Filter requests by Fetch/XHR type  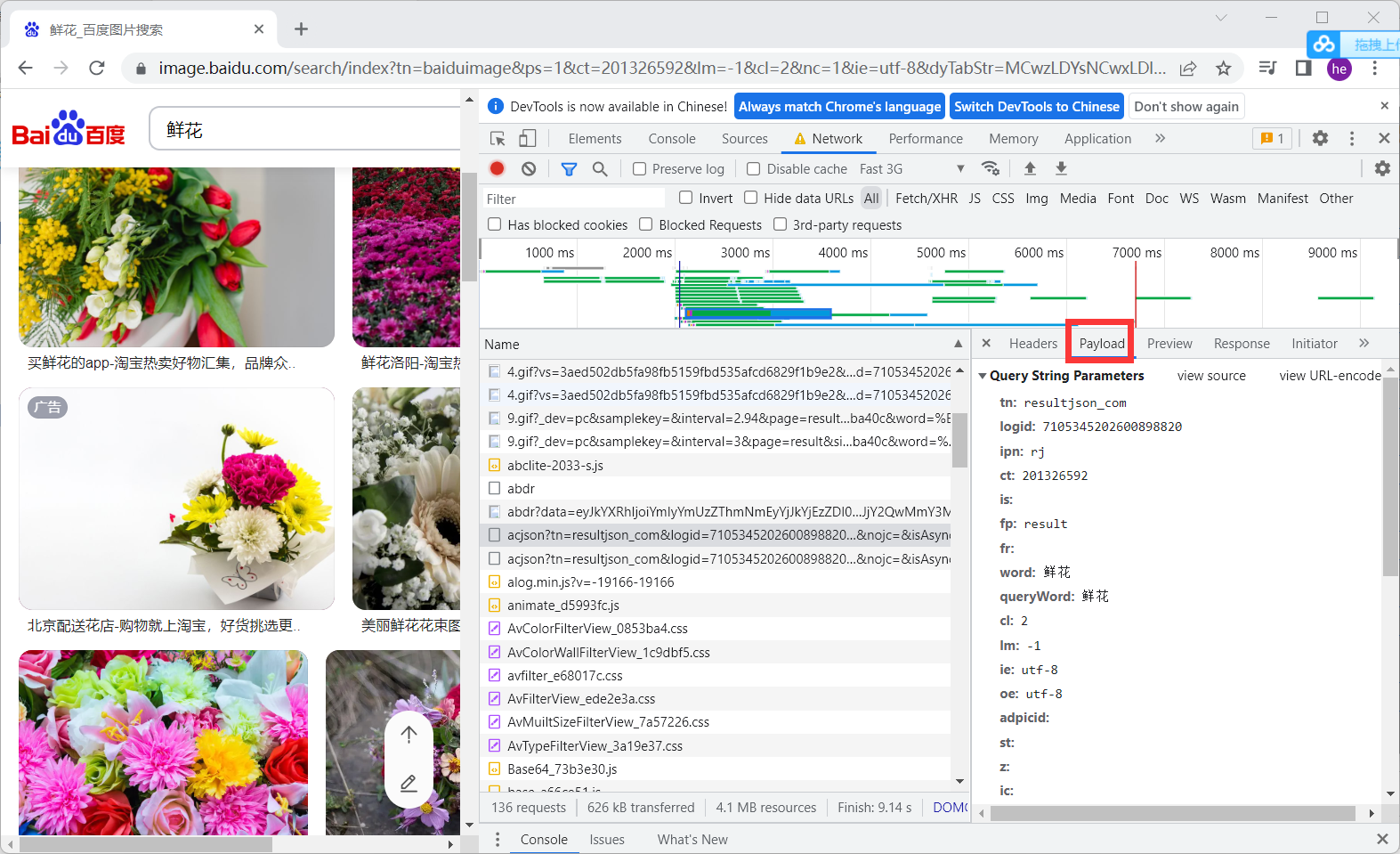[927, 198]
